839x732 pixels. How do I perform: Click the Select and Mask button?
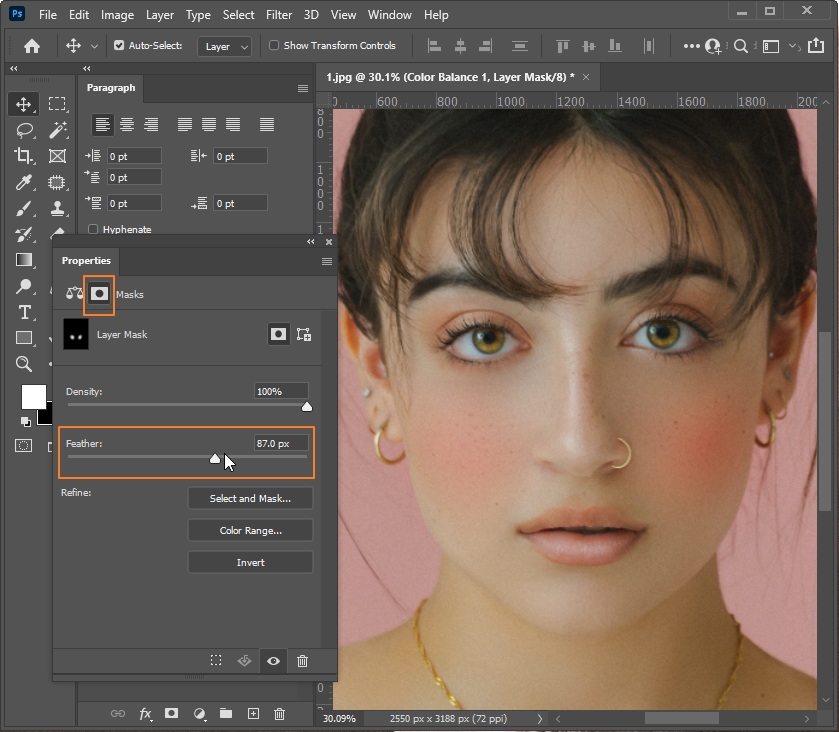pos(250,498)
